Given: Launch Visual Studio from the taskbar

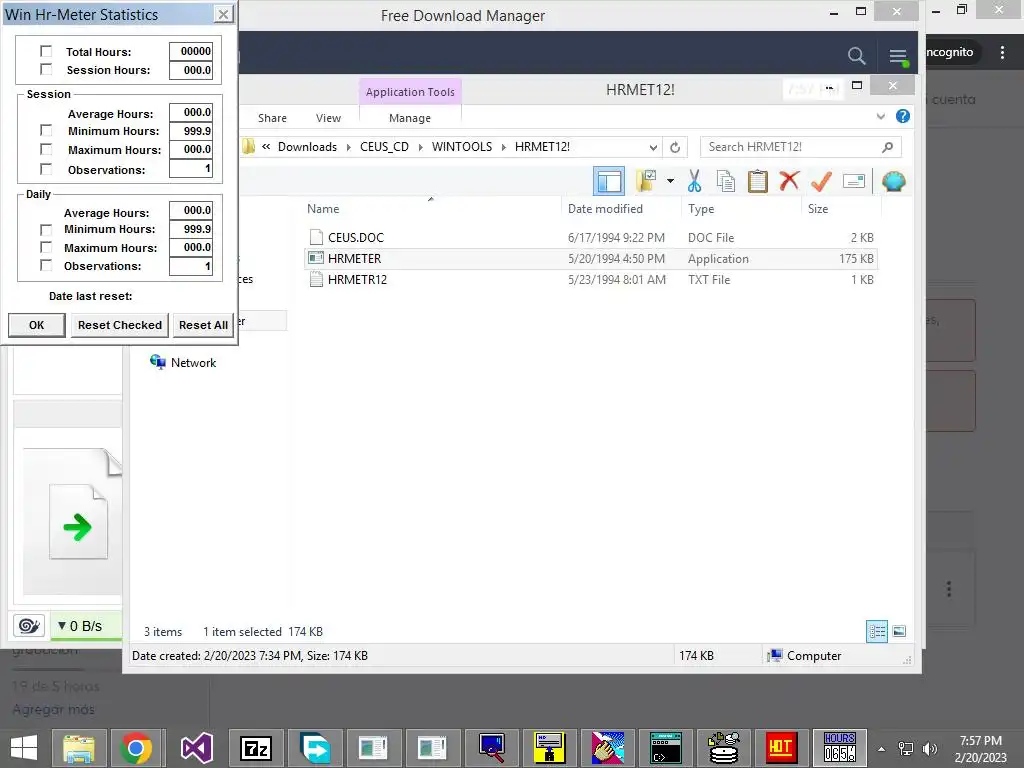Looking at the screenshot, I should coord(197,748).
